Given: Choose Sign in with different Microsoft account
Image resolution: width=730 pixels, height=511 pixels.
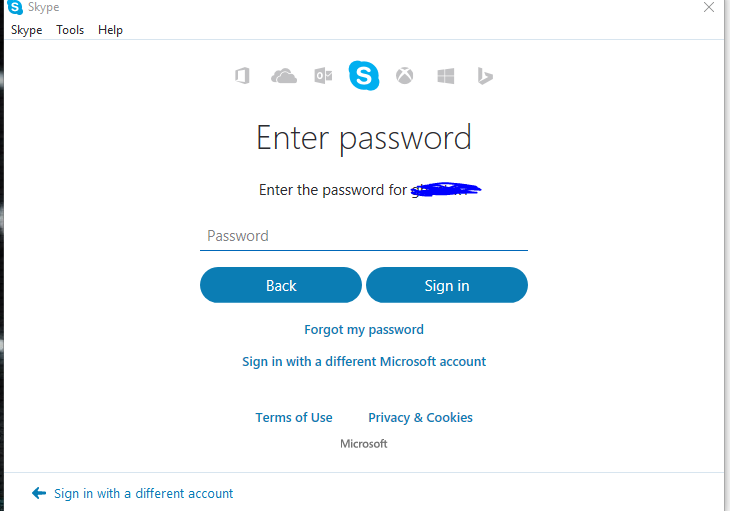Looking at the screenshot, I should pyautogui.click(x=364, y=362).
